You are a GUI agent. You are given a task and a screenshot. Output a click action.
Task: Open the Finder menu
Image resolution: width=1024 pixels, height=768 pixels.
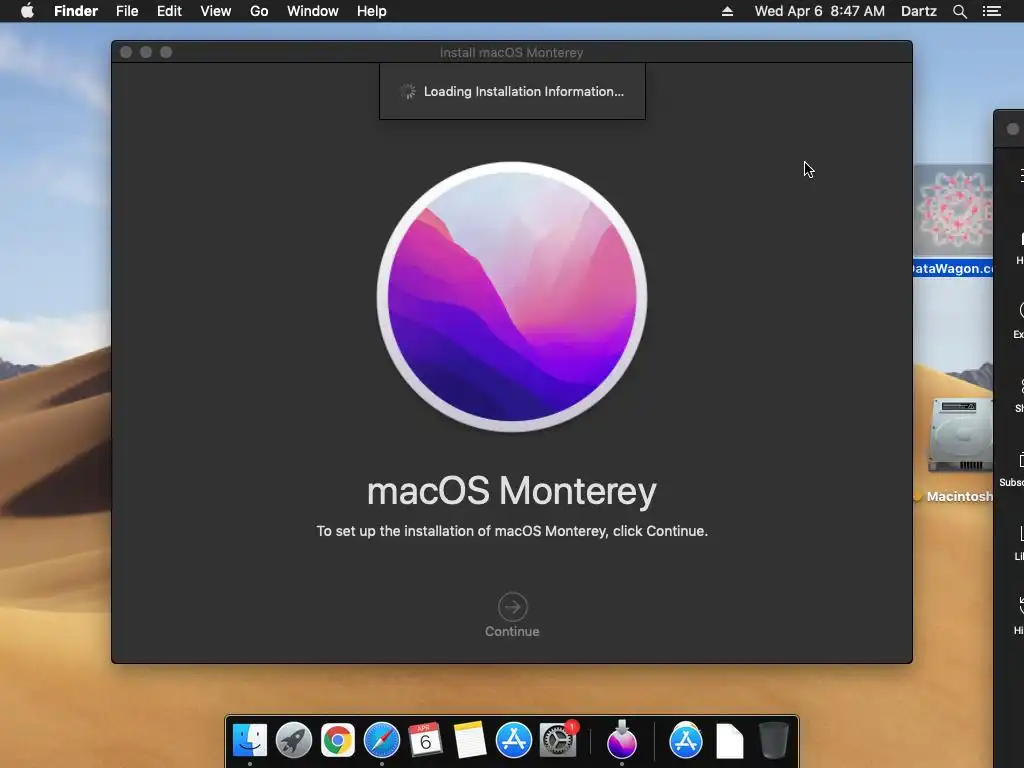point(76,11)
